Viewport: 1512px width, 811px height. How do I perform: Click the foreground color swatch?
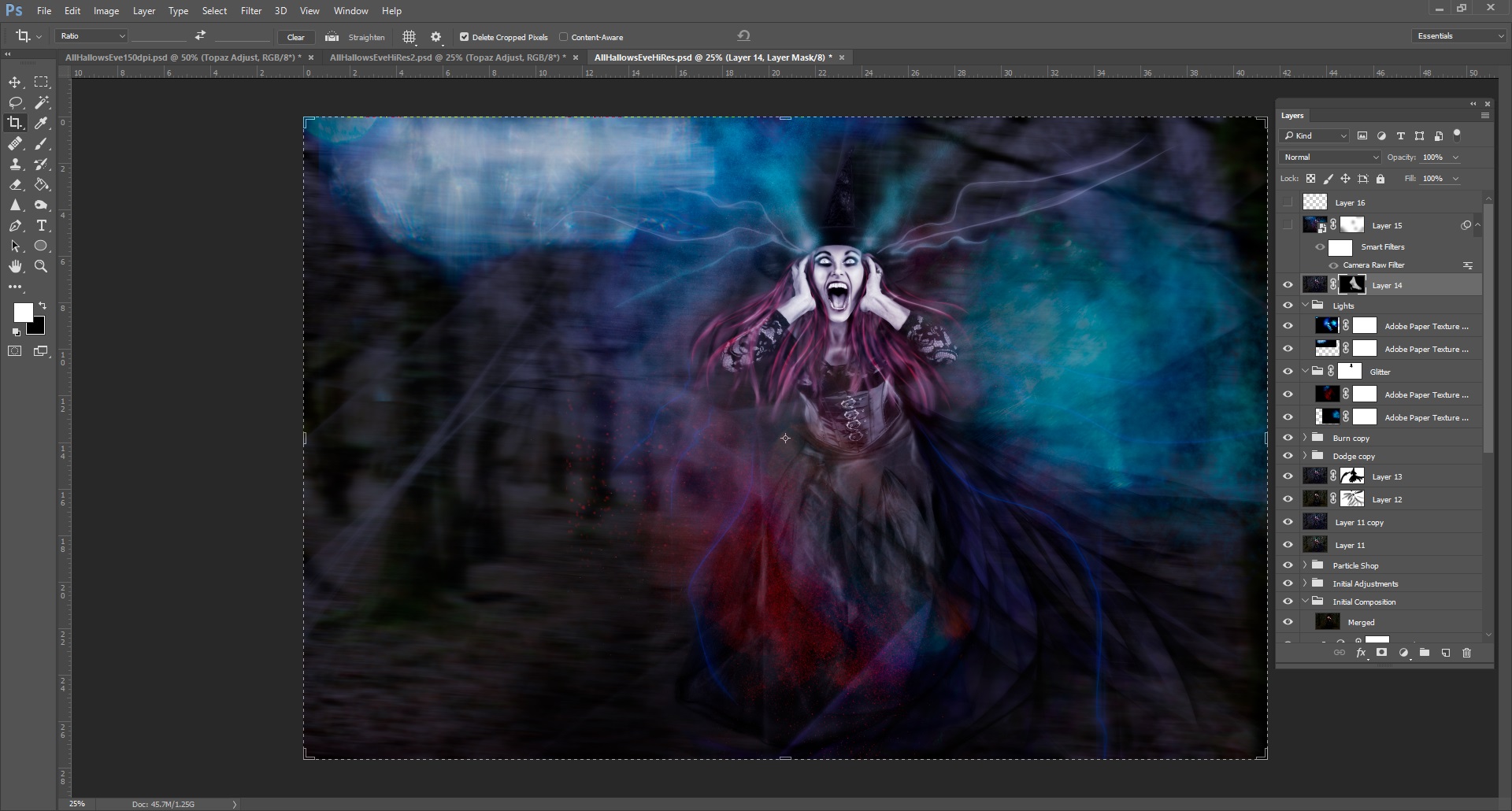[23, 313]
